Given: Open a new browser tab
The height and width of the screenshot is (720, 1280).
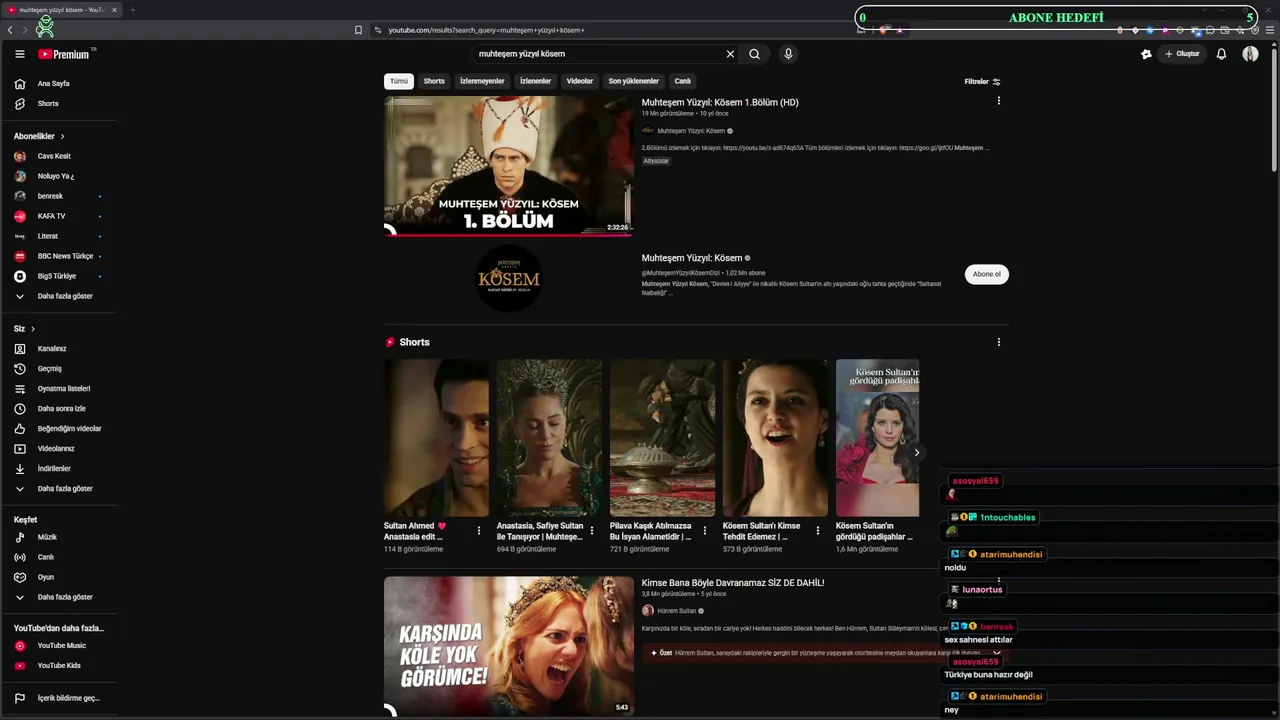Looking at the screenshot, I should pos(132,10).
